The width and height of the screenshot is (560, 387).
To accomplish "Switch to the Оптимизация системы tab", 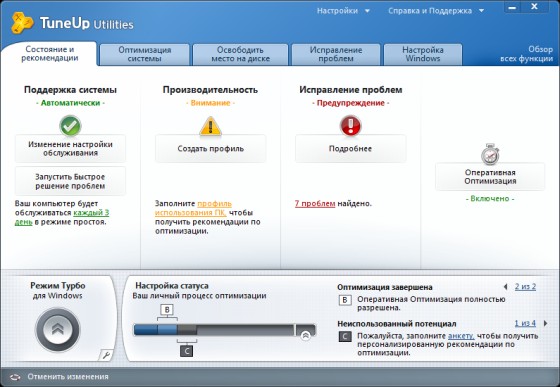I will [x=145, y=54].
